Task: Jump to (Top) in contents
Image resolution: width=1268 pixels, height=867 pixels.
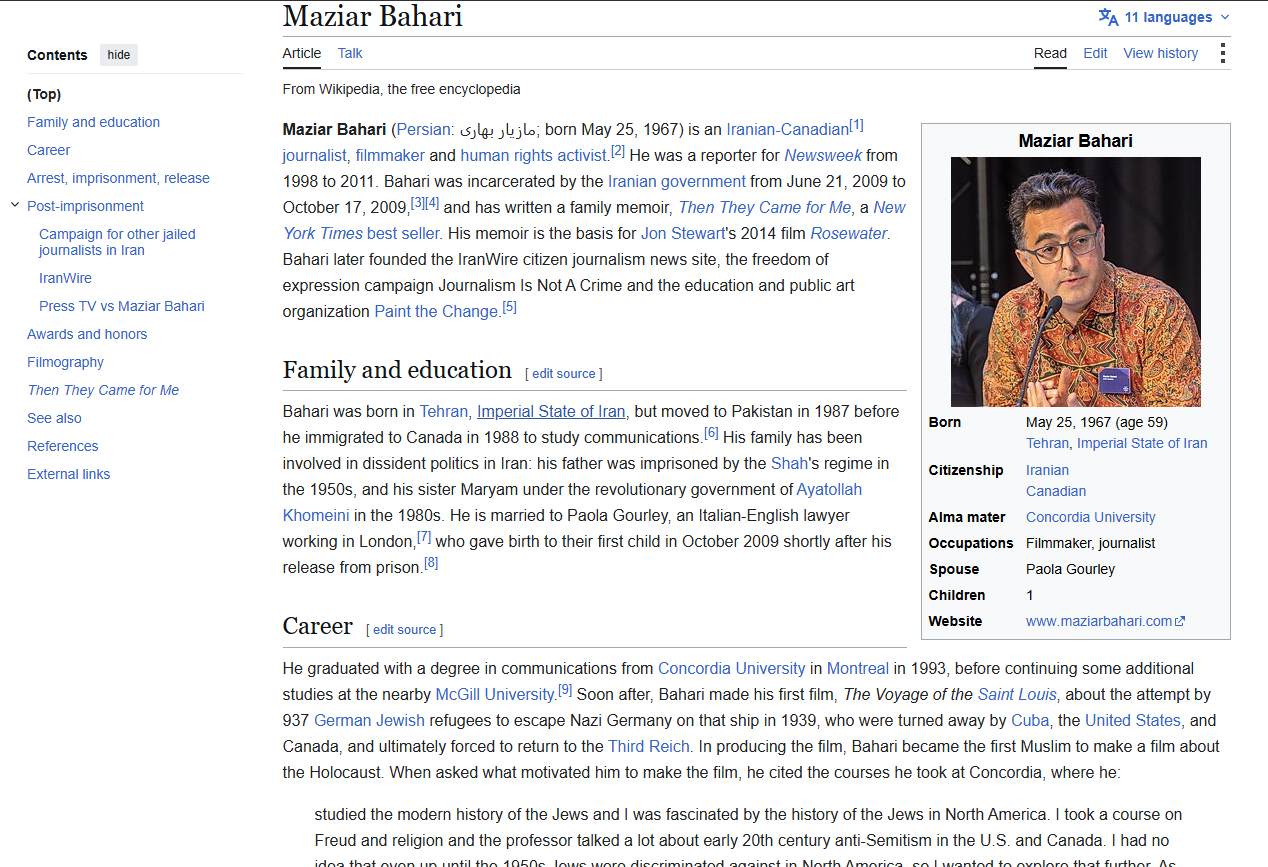Action: [x=44, y=94]
